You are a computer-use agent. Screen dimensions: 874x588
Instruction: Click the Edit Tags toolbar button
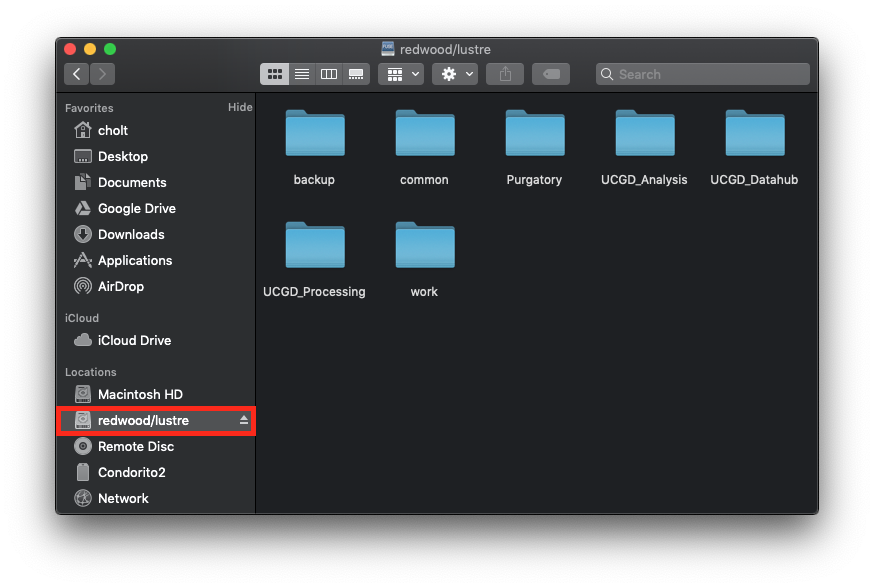click(x=551, y=74)
